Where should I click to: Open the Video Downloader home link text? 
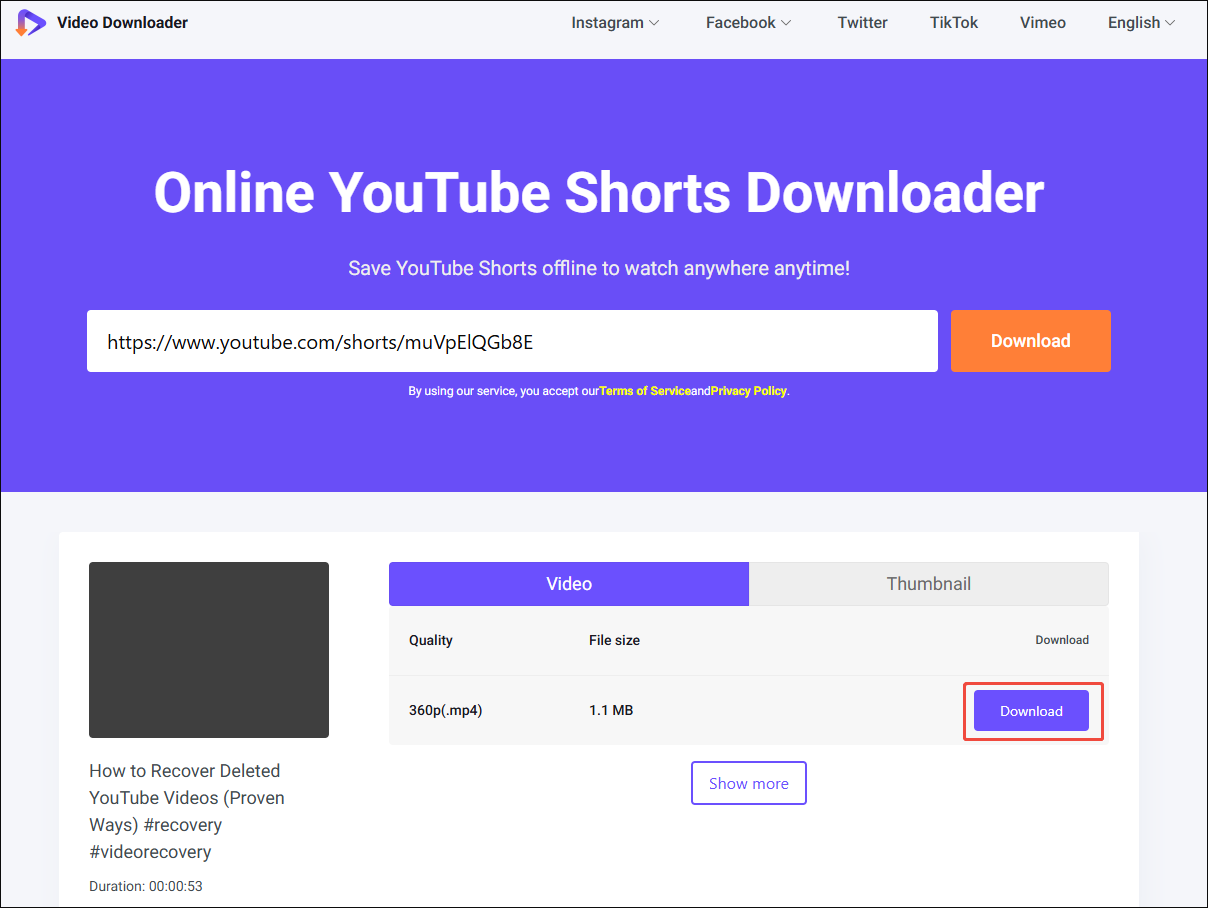click(x=122, y=22)
